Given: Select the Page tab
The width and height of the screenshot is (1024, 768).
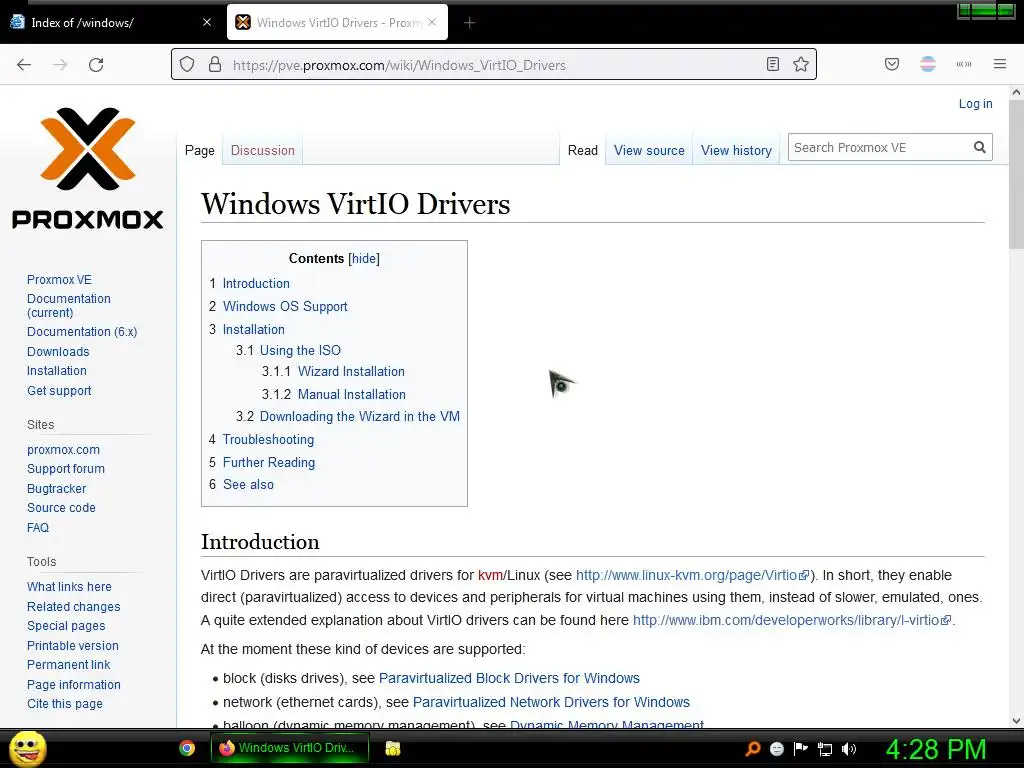Looking at the screenshot, I should point(200,150).
